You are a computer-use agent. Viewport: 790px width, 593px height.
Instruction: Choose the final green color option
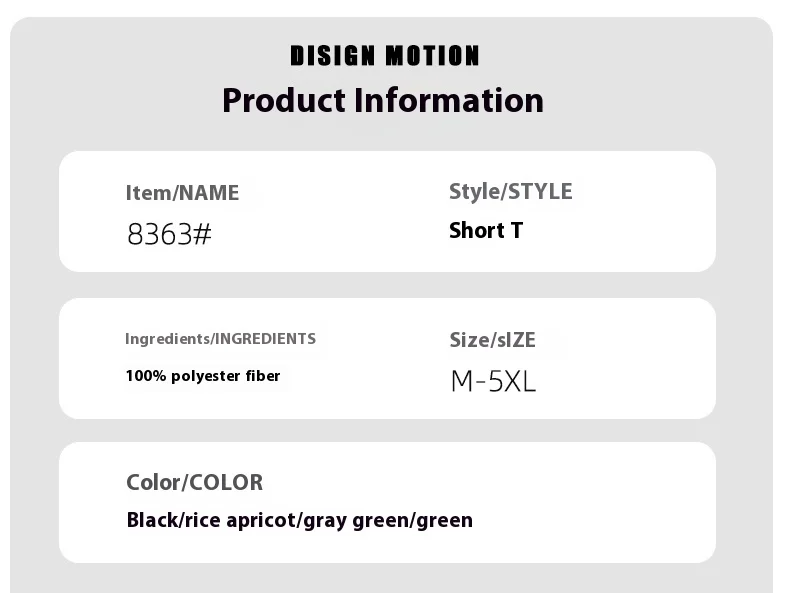444,520
